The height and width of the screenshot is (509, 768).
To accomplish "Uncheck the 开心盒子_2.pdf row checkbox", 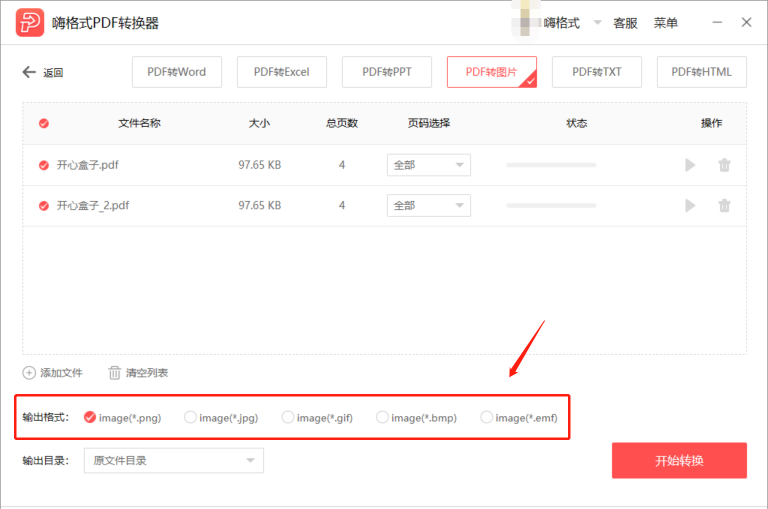I will [x=44, y=205].
